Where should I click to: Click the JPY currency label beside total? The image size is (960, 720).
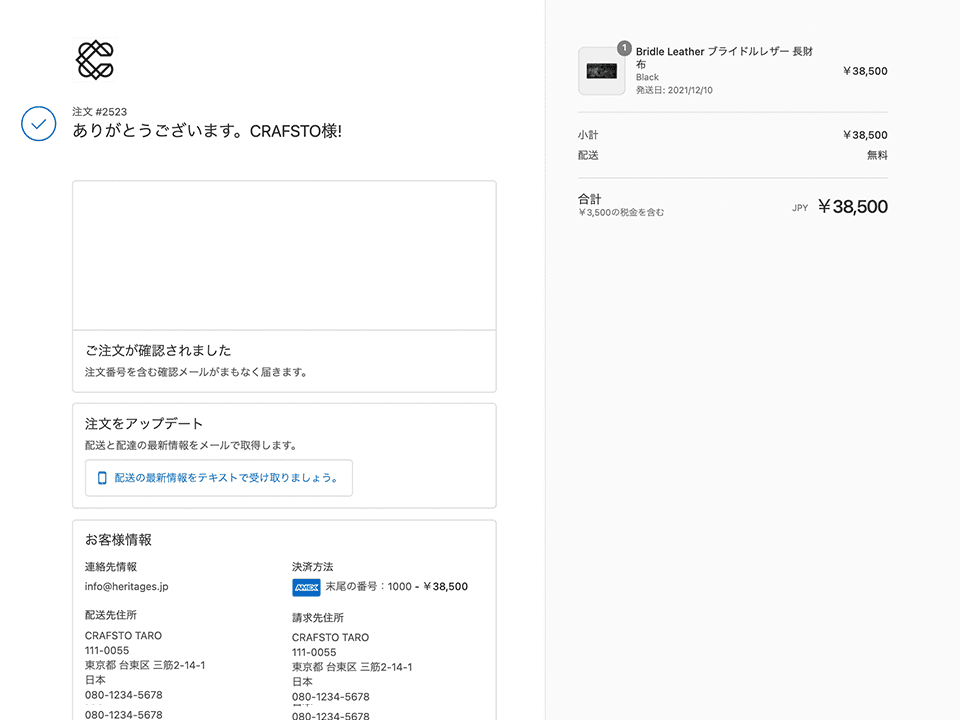pyautogui.click(x=800, y=208)
